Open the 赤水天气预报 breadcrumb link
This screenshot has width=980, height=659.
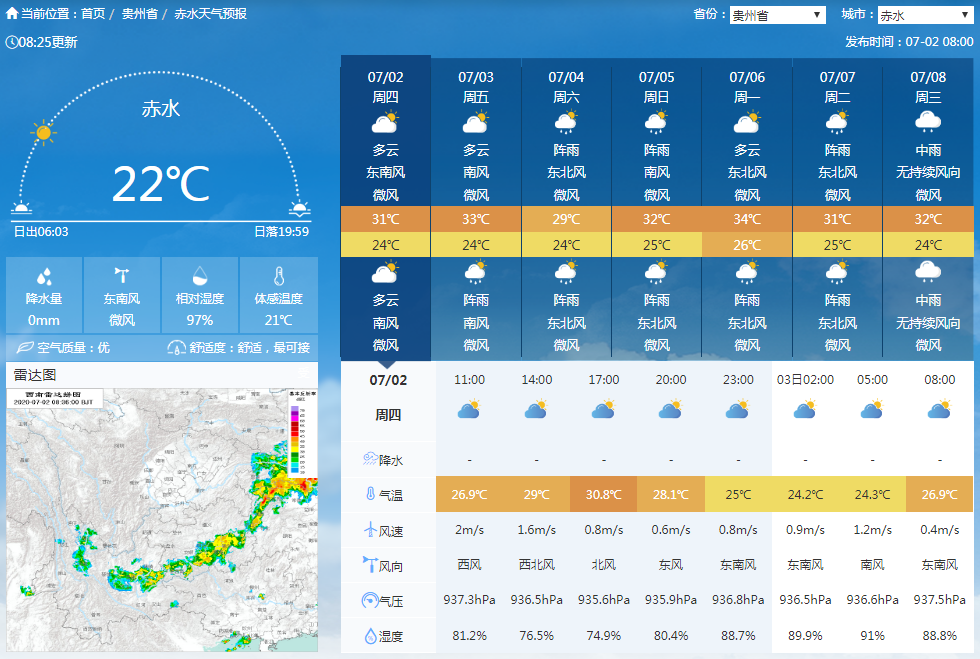210,14
